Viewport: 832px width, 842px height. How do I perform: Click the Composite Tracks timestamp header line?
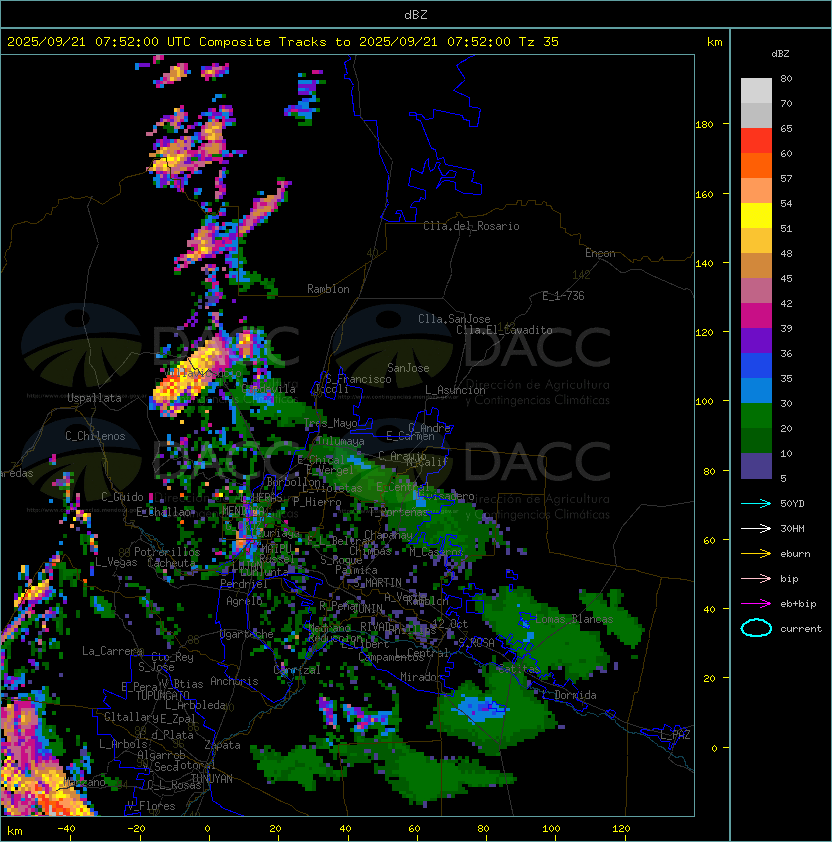click(x=283, y=42)
